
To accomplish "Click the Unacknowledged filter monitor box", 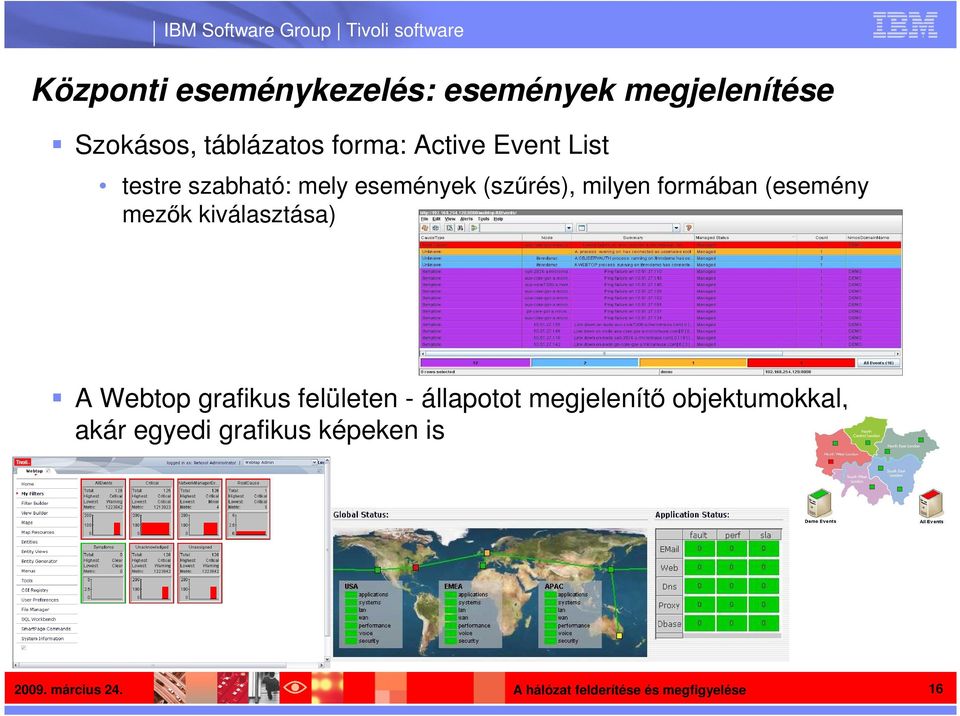I will (x=151, y=573).
